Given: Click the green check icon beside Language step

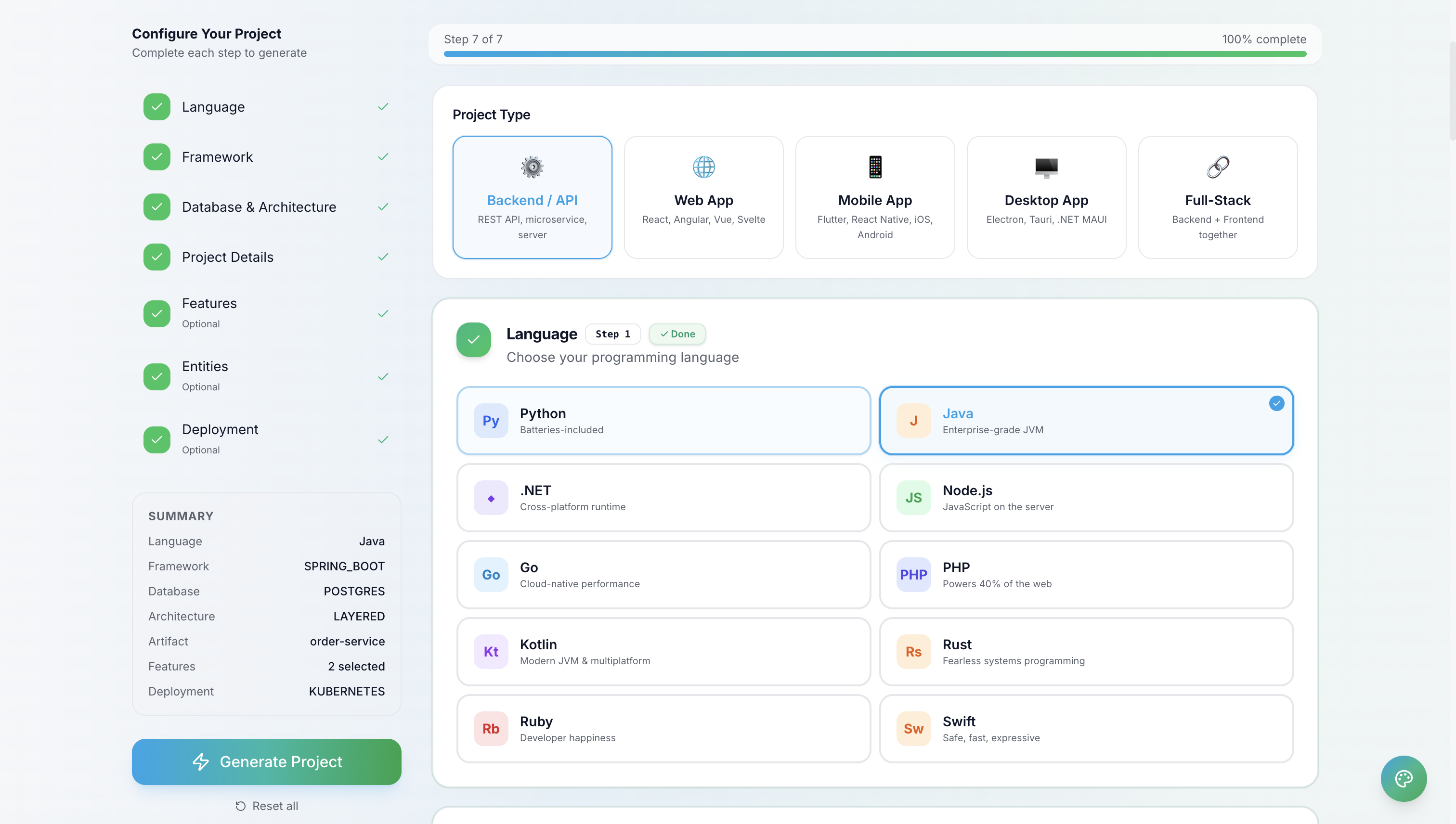Looking at the screenshot, I should [157, 107].
